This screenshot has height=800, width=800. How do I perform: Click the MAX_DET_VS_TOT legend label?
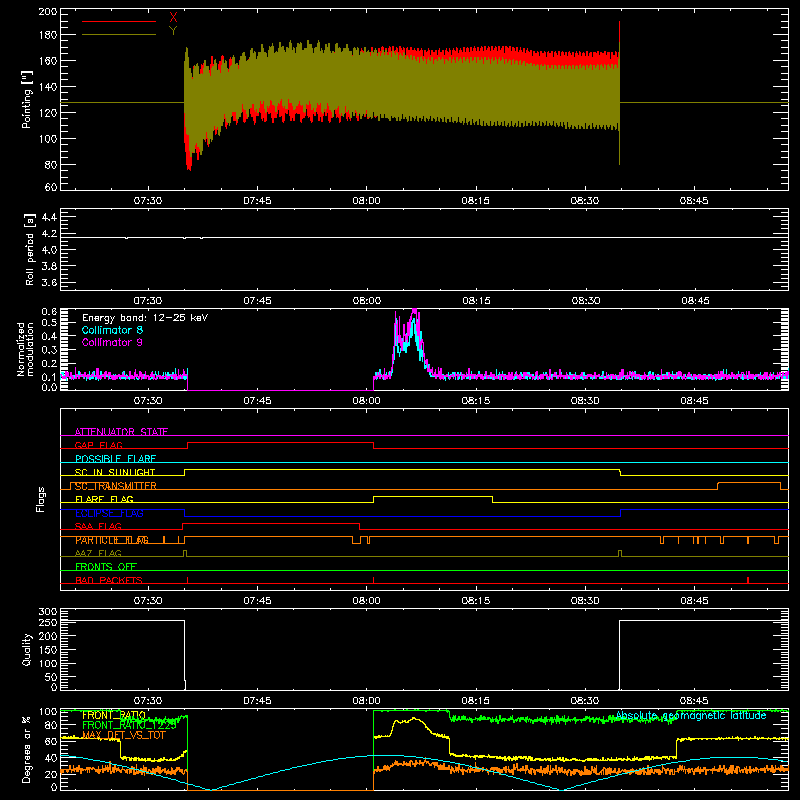(123, 735)
